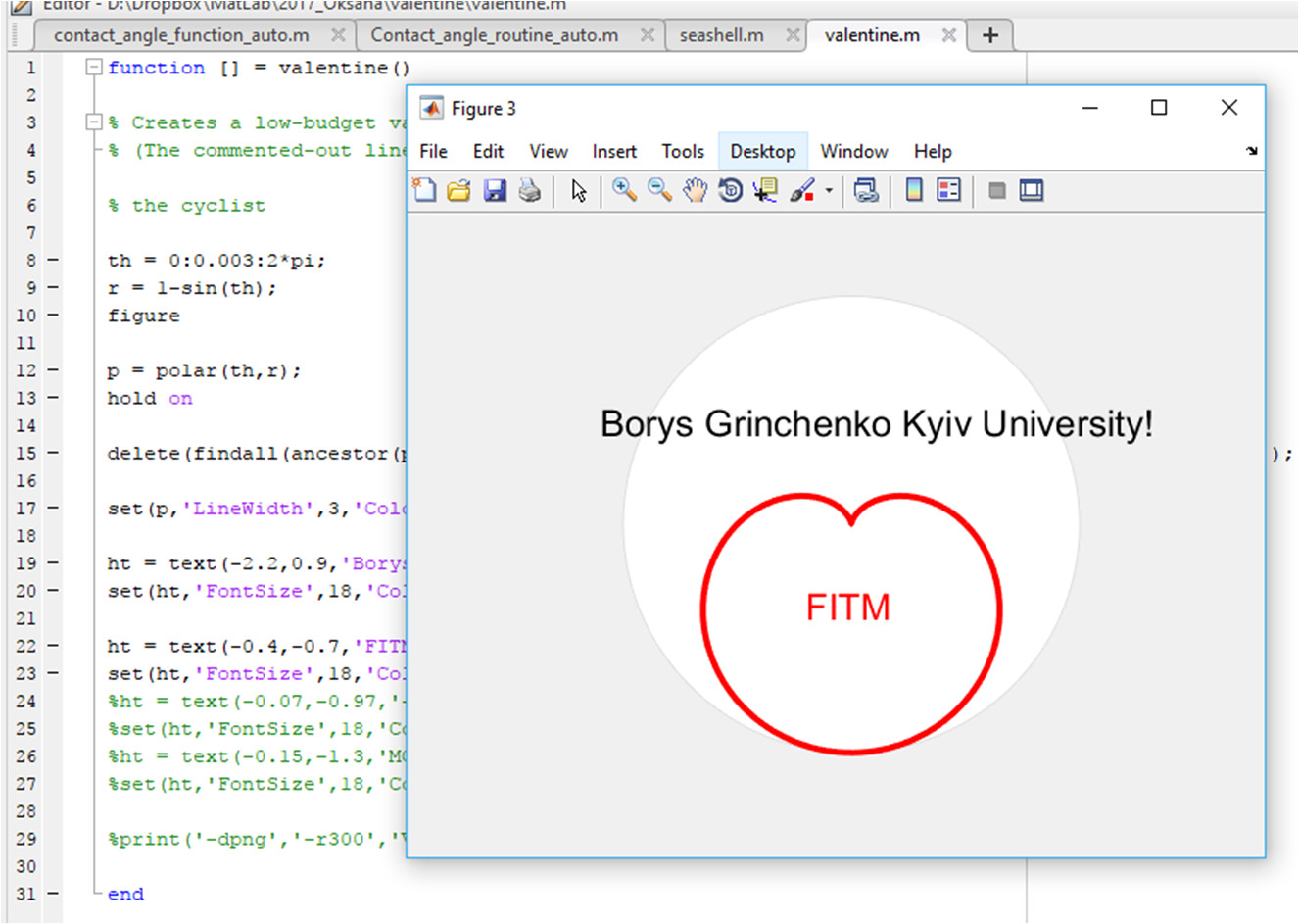The height and width of the screenshot is (924, 1299).
Task: Toggle Insert Colorbar in the figure toolbar
Action: pos(914,190)
